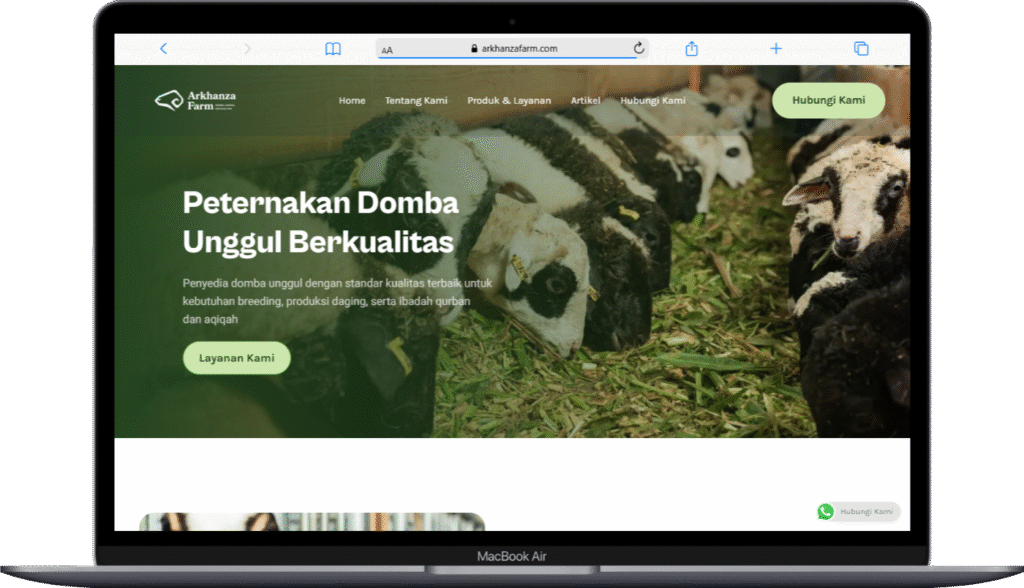Add a new tab with the plus icon
Viewport: 1024px width, 588px height.
[776, 48]
